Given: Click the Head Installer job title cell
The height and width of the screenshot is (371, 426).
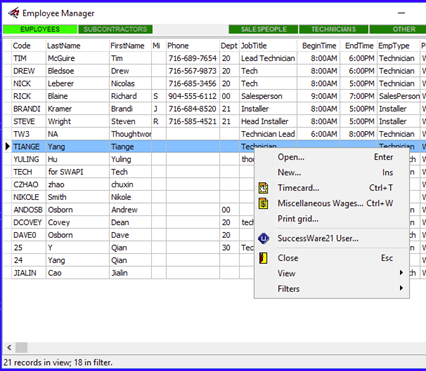Looking at the screenshot, I should (x=268, y=122).
